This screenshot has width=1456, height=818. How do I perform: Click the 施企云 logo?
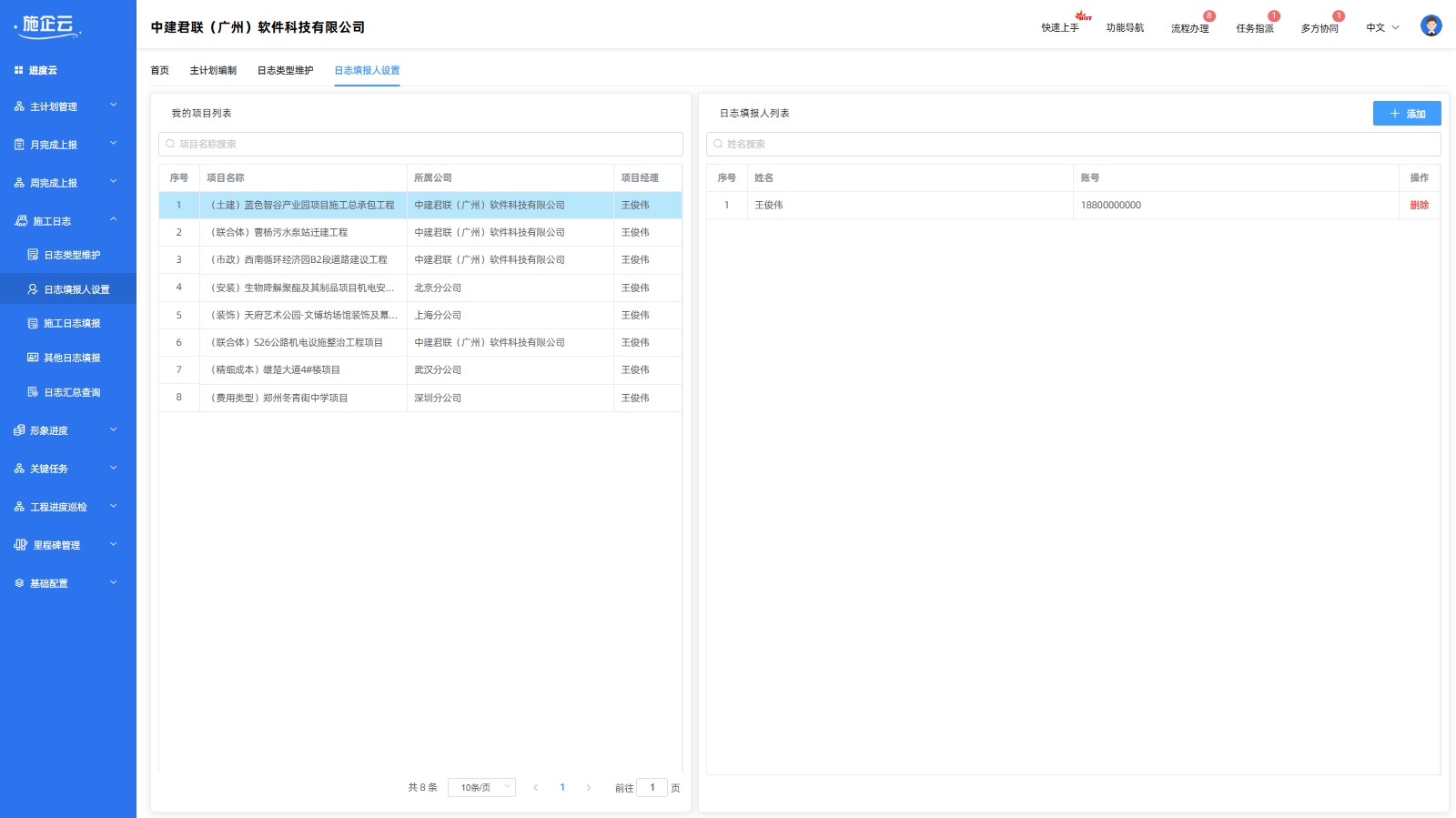[48, 26]
